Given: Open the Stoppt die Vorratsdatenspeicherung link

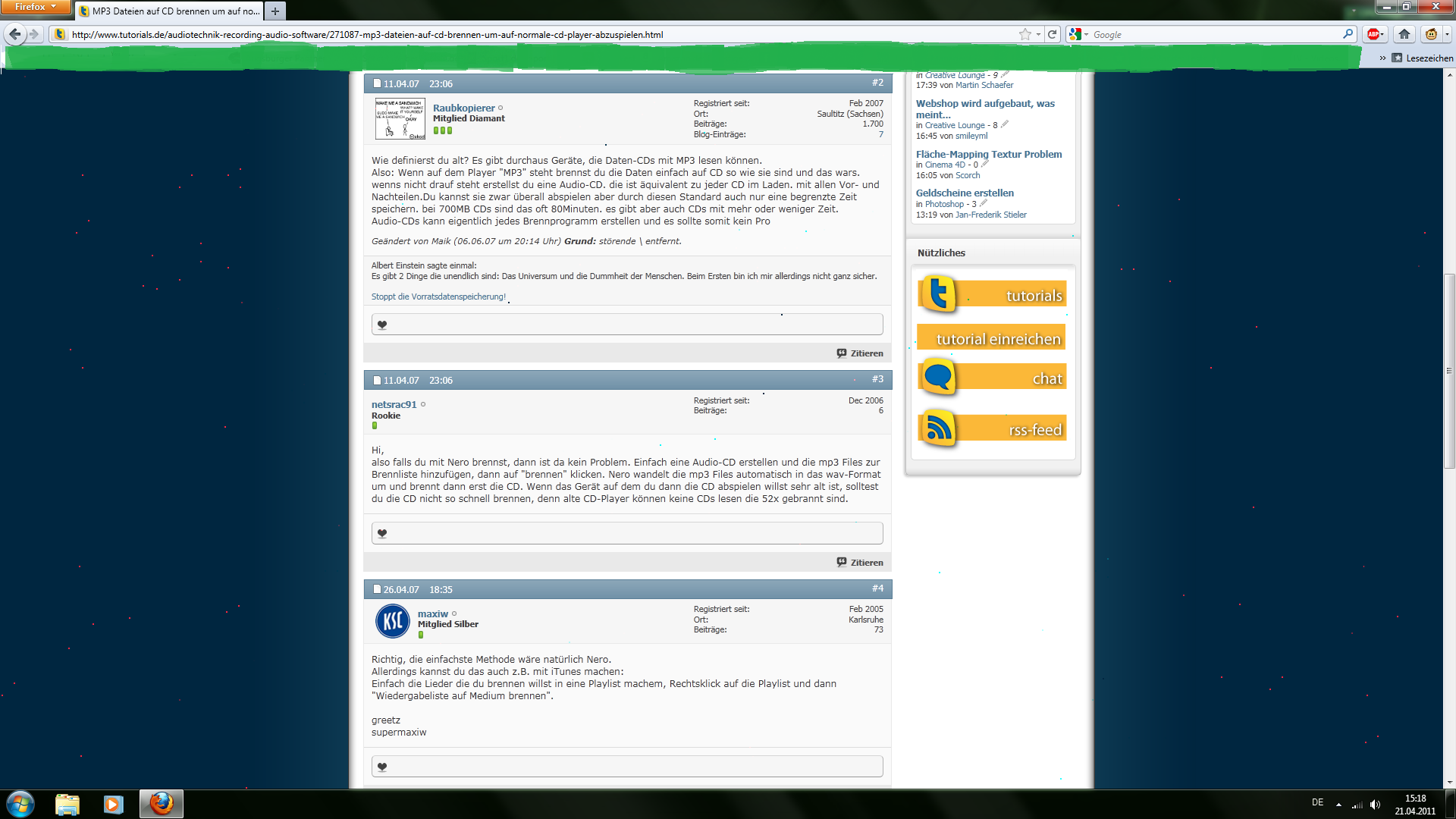Looking at the screenshot, I should click(438, 297).
